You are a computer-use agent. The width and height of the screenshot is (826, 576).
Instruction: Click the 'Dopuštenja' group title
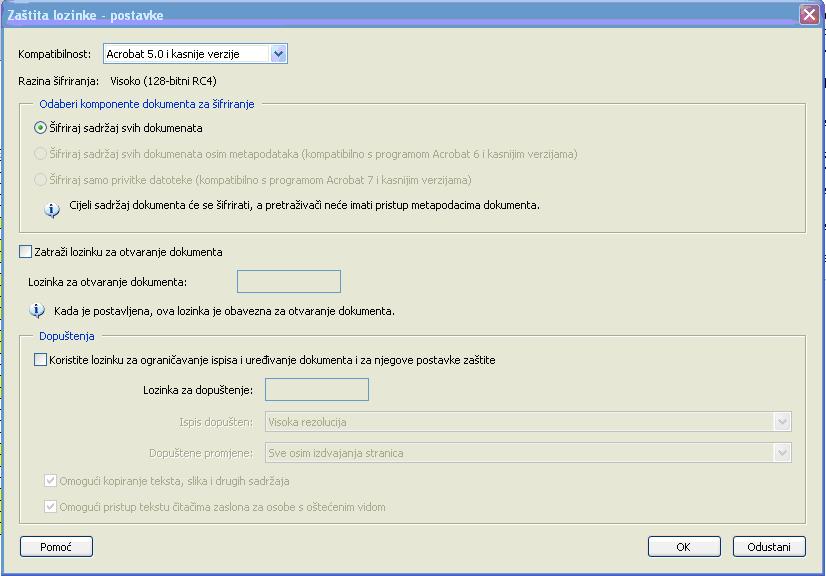tap(67, 336)
